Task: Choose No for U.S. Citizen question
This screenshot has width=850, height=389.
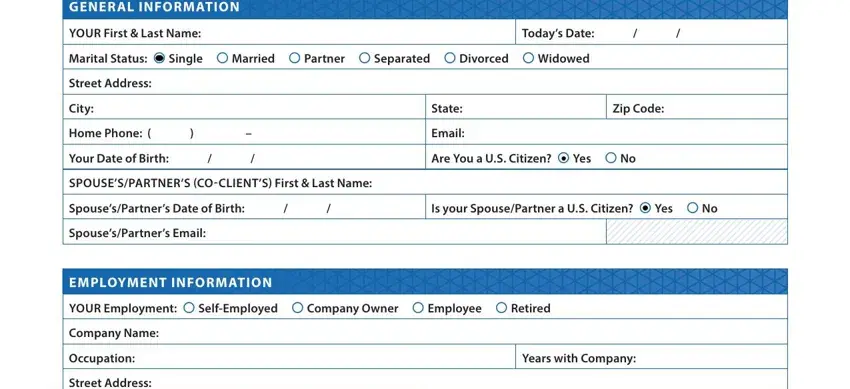Action: (611, 158)
